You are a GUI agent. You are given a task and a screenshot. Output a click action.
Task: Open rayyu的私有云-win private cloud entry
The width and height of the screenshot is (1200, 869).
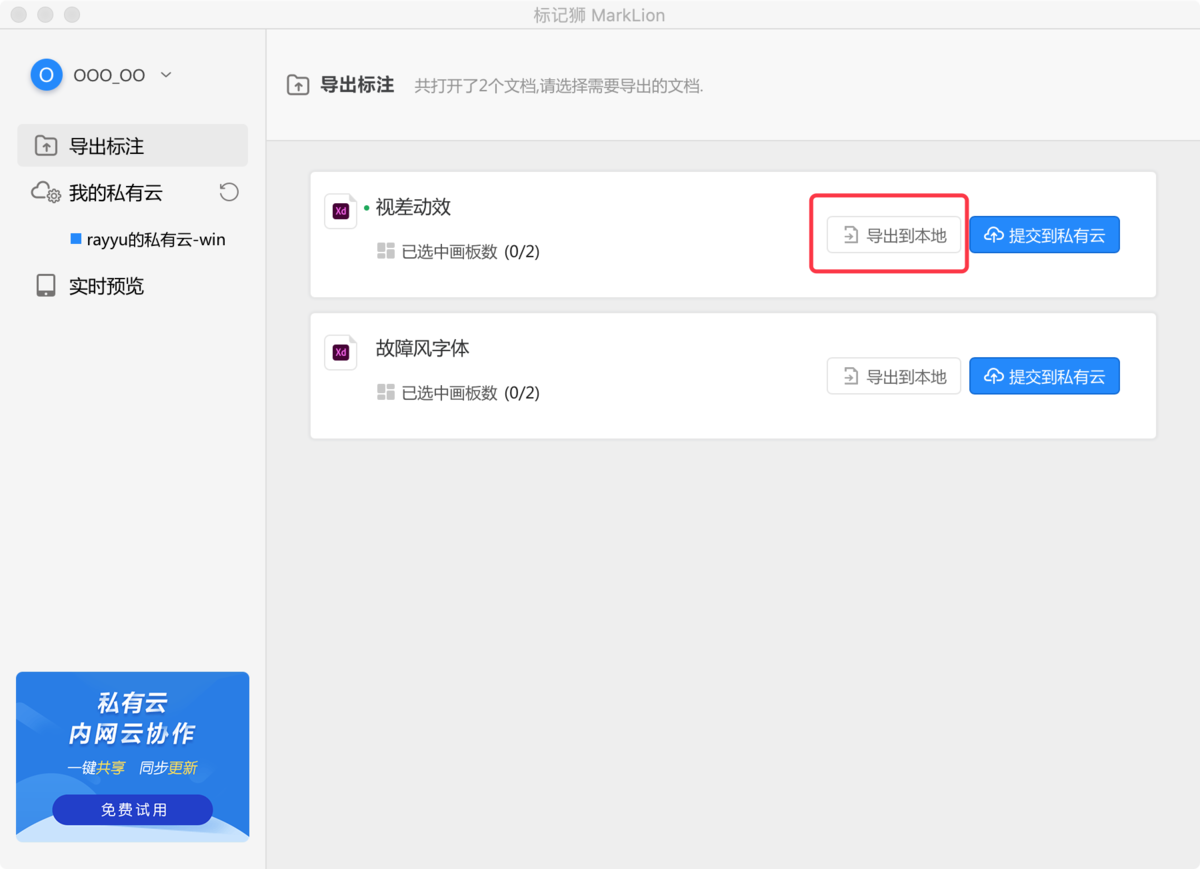pyautogui.click(x=154, y=240)
